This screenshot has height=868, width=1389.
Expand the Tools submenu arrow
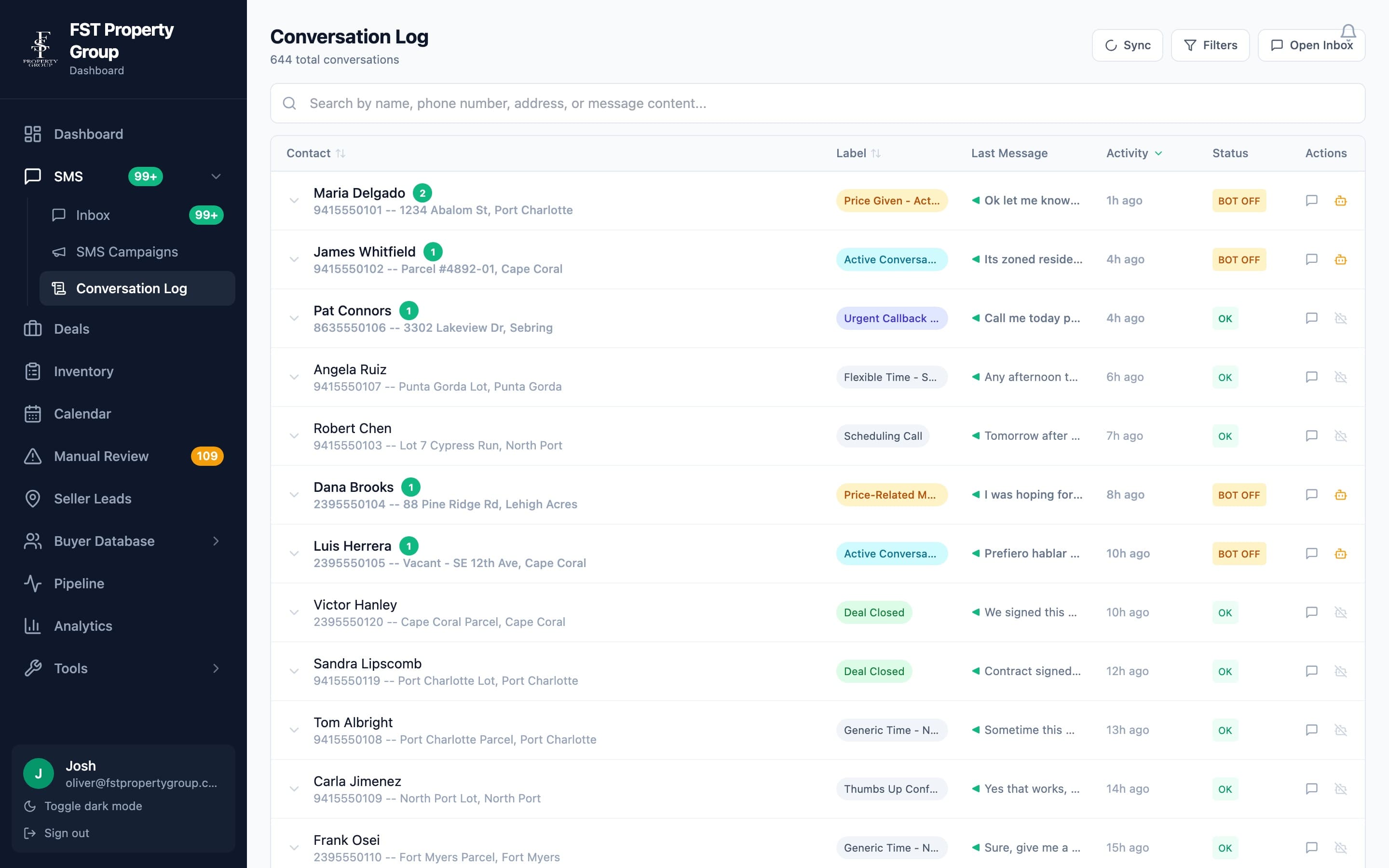tap(216, 668)
